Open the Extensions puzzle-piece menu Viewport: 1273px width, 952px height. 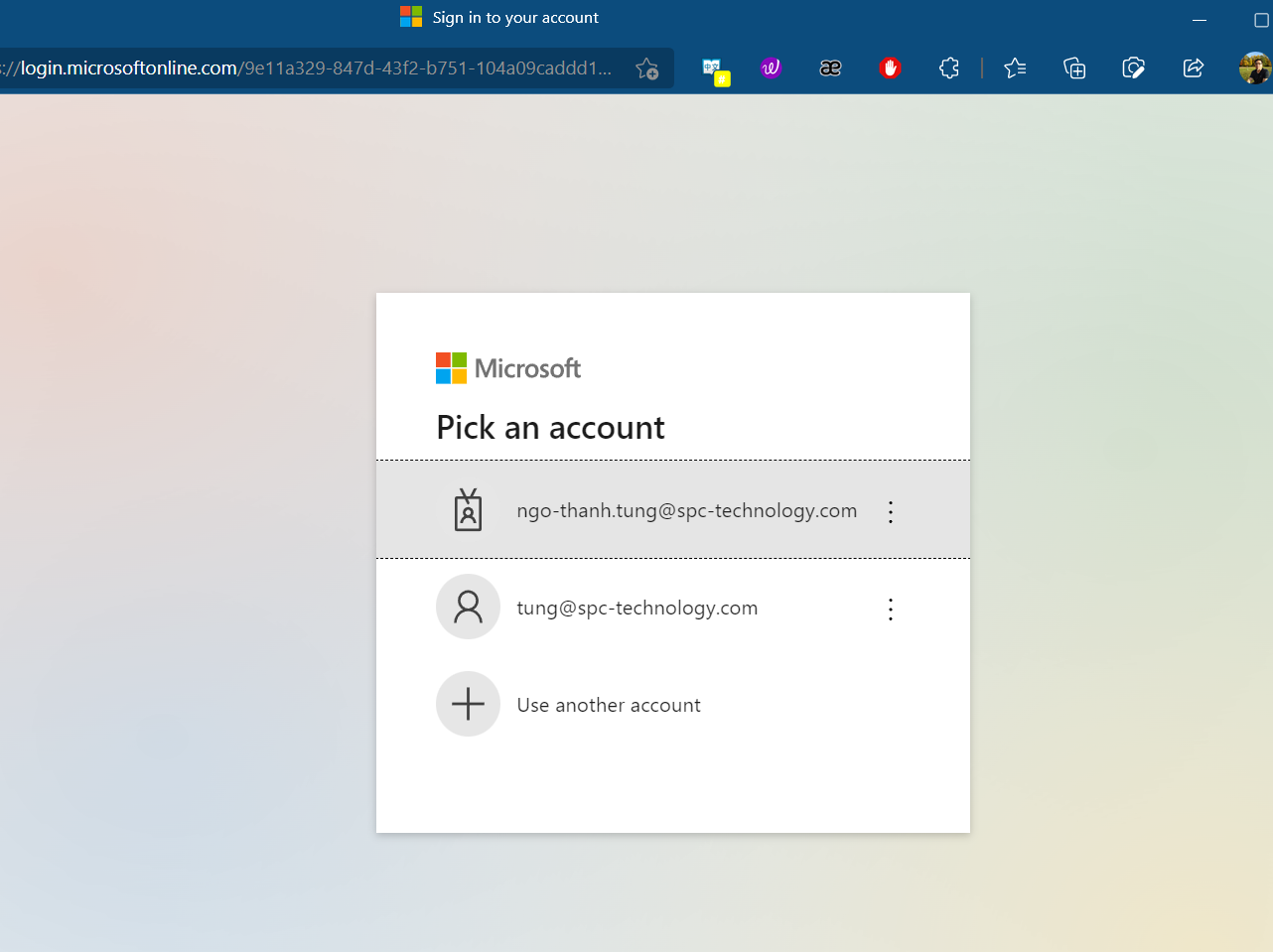click(x=949, y=68)
